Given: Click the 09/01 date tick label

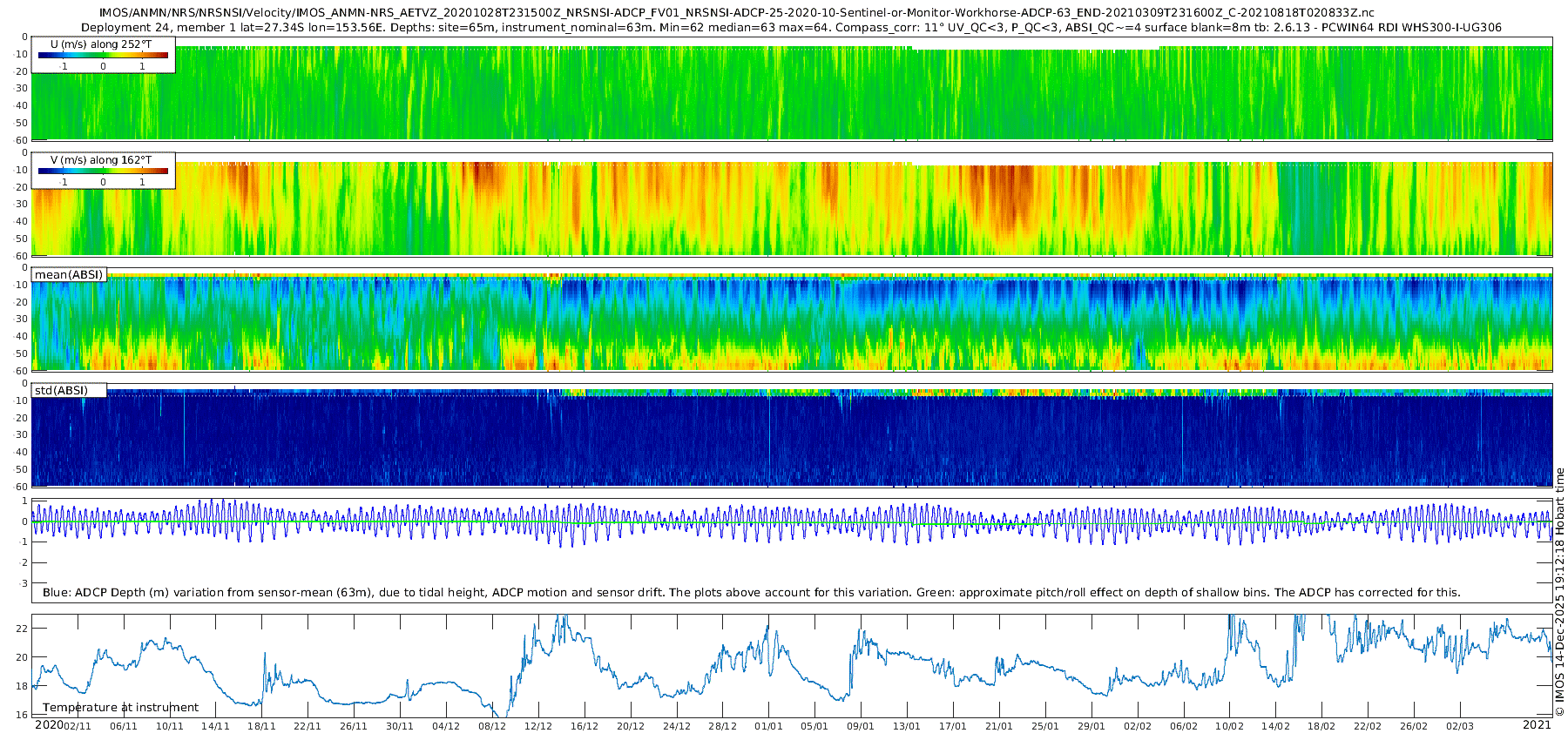Looking at the screenshot, I should click(x=861, y=726).
